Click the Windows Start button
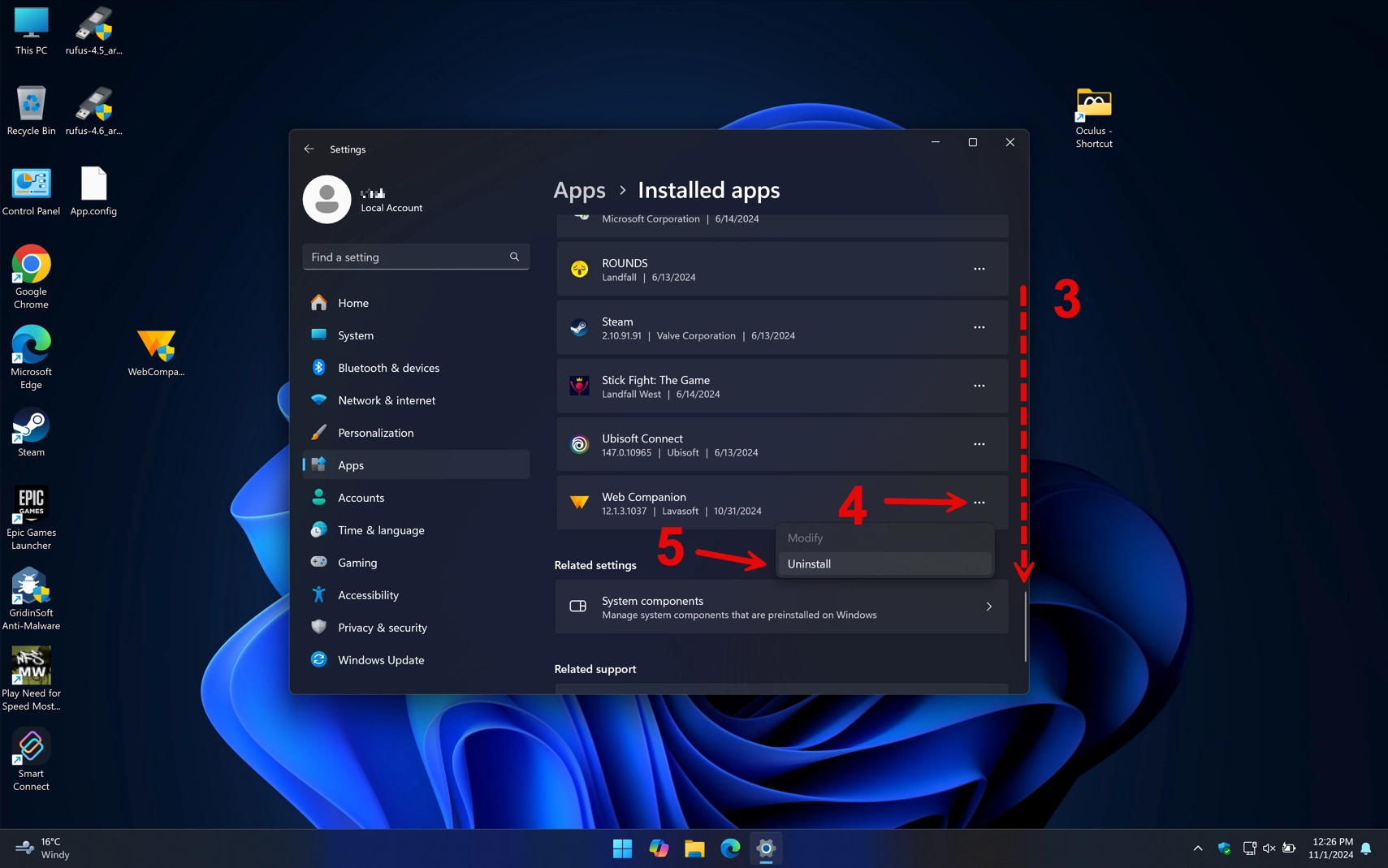 coord(621,848)
